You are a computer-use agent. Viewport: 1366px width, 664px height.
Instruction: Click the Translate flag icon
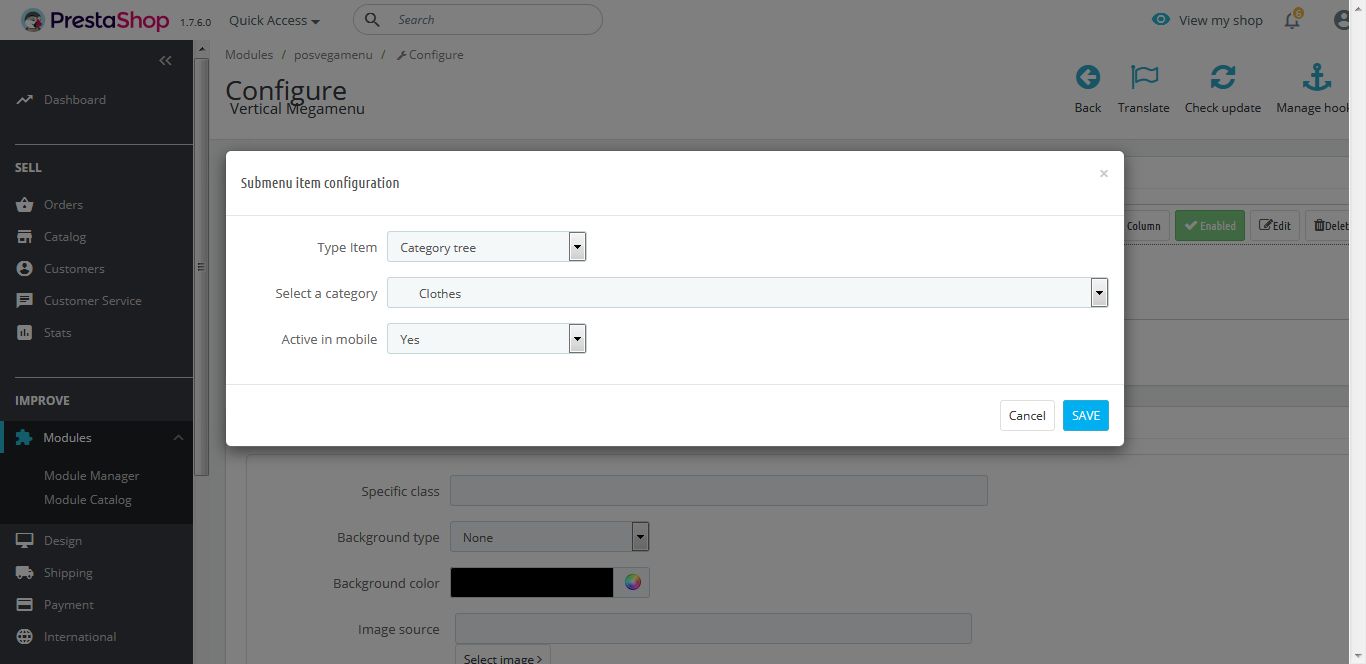click(1143, 78)
